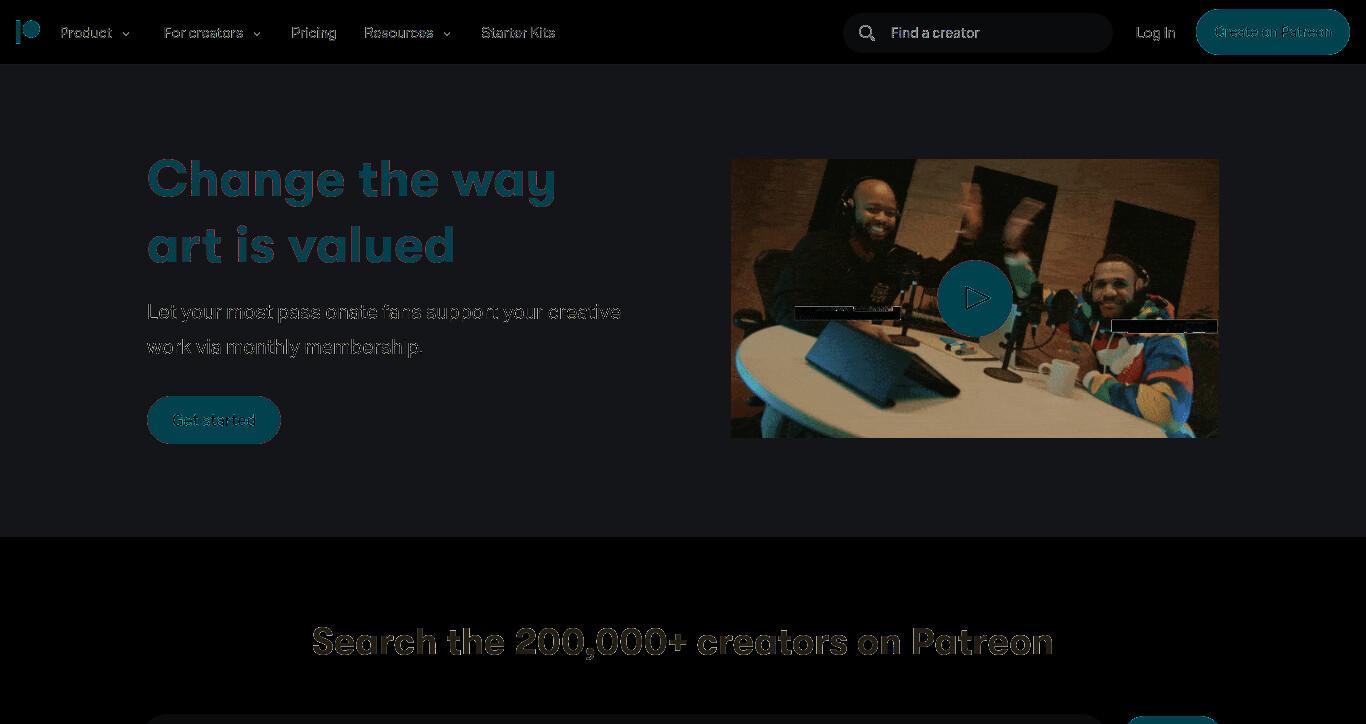Focus the large creator search bar

click(x=625, y=719)
